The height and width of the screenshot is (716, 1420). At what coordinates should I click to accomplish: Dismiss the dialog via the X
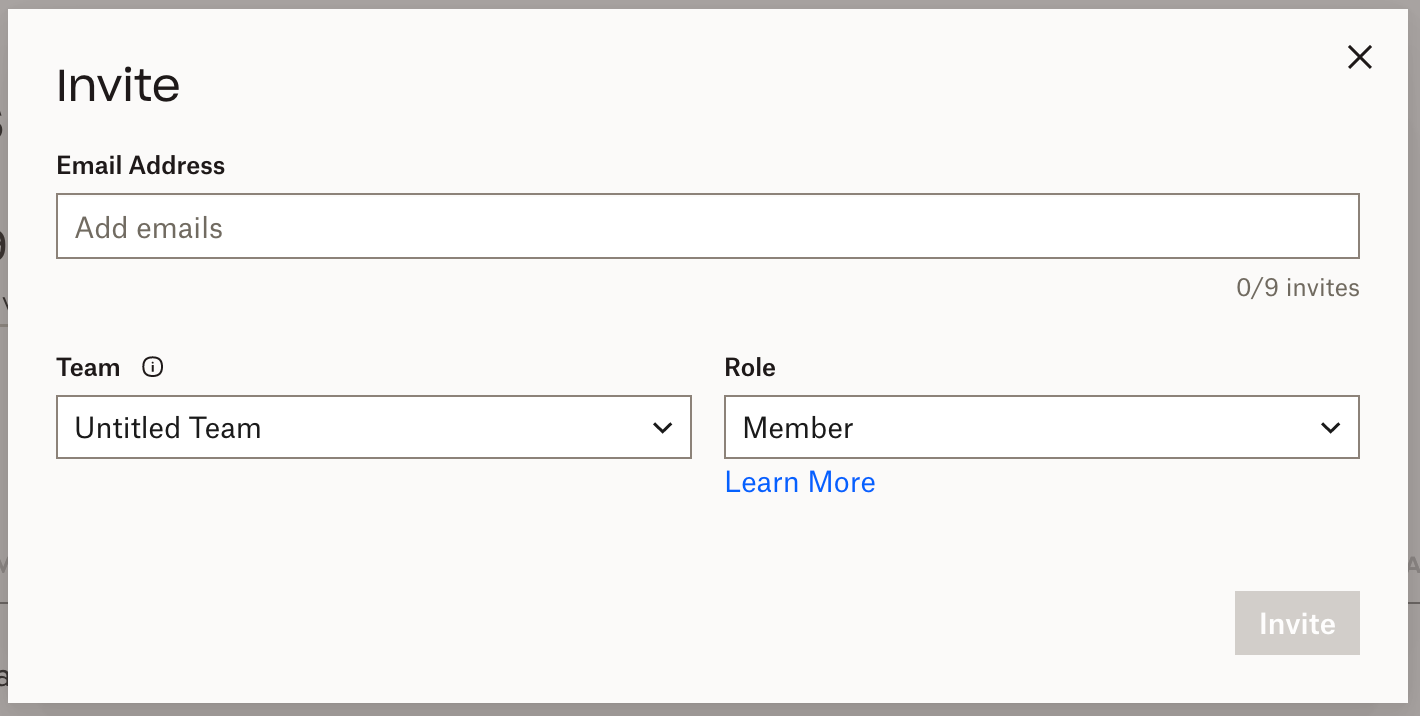[1360, 57]
